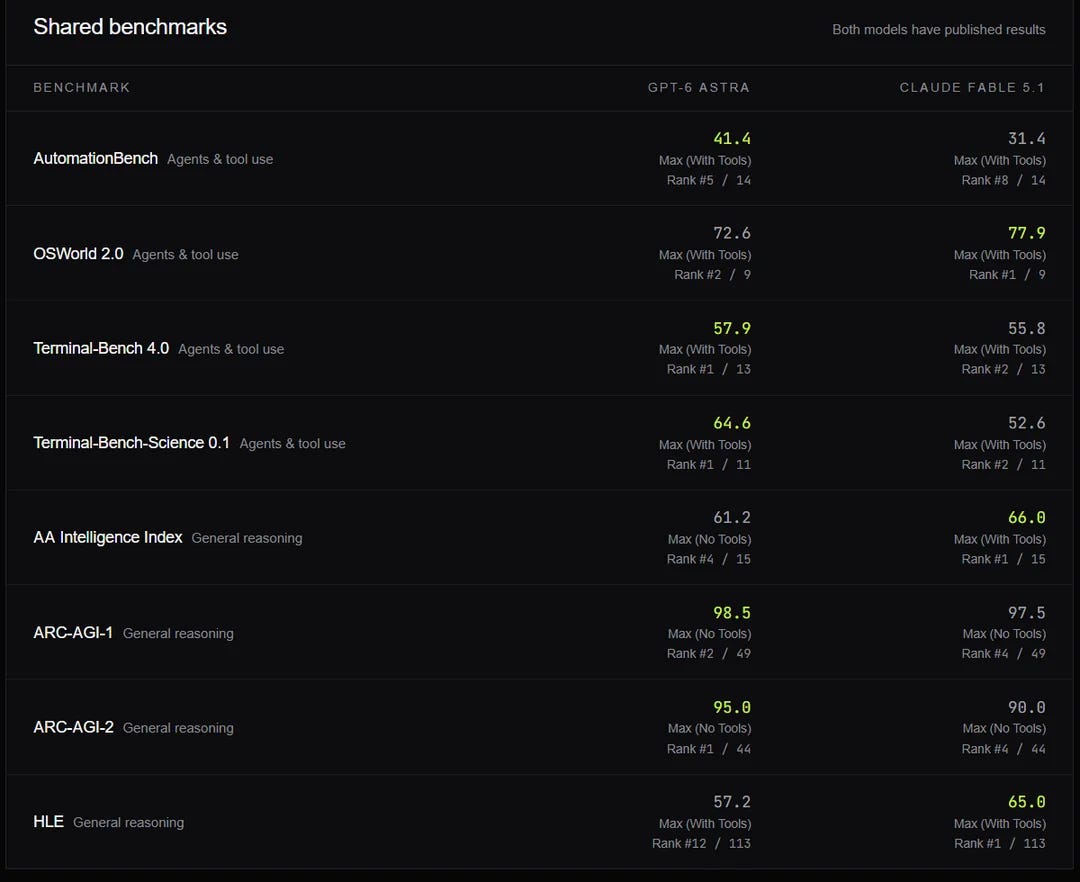
Task: Open the Terminal-Bench 4.0 benchmark link
Action: [x=101, y=348]
